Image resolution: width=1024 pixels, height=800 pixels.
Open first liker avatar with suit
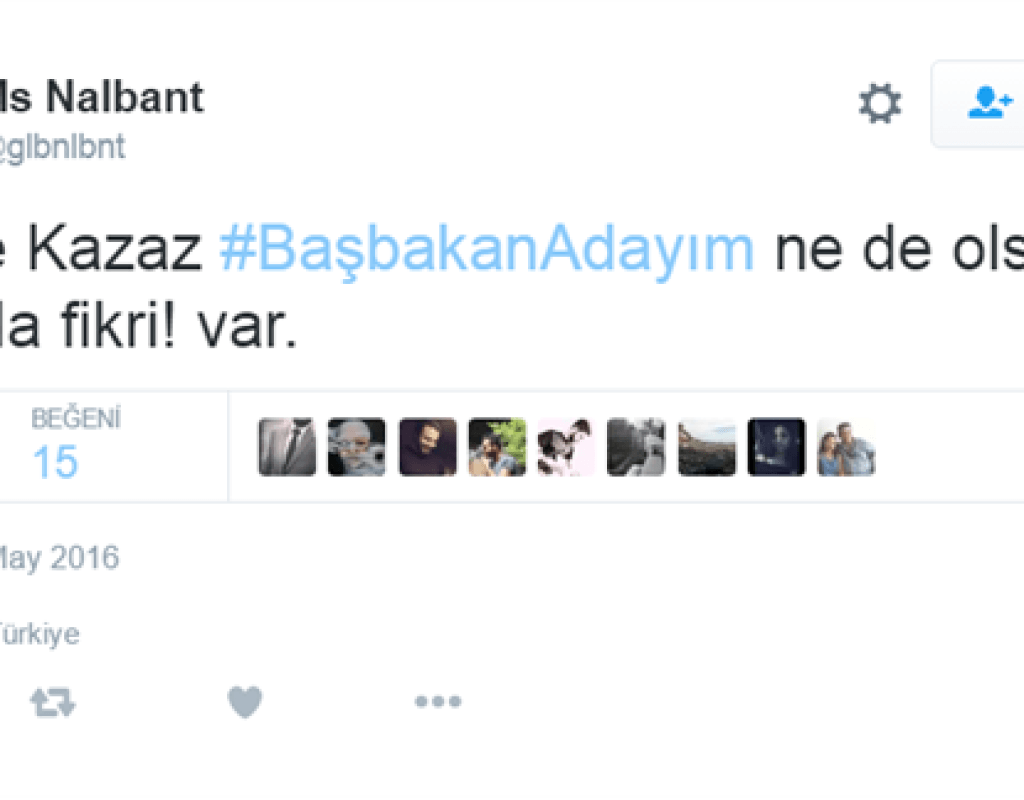[287, 447]
